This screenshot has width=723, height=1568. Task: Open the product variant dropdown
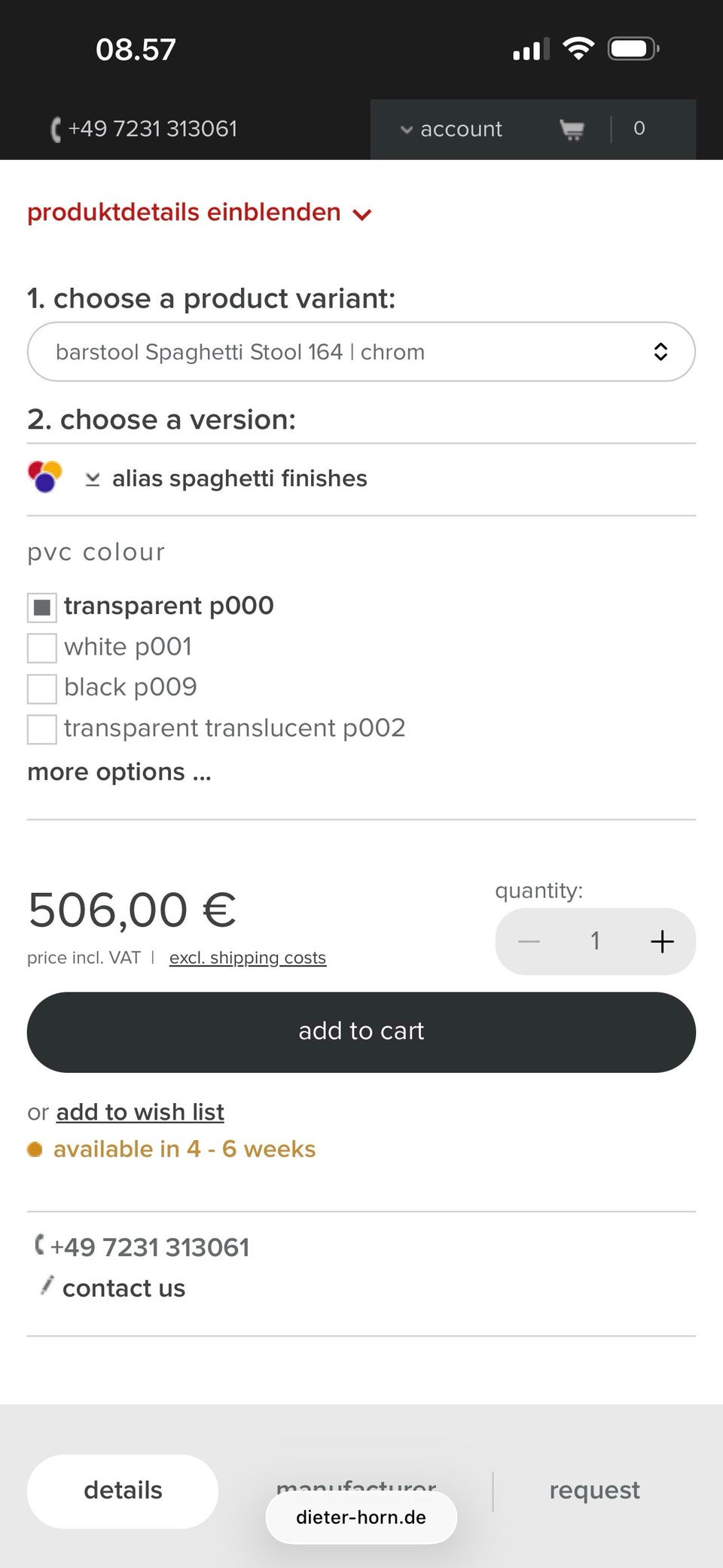pos(361,352)
